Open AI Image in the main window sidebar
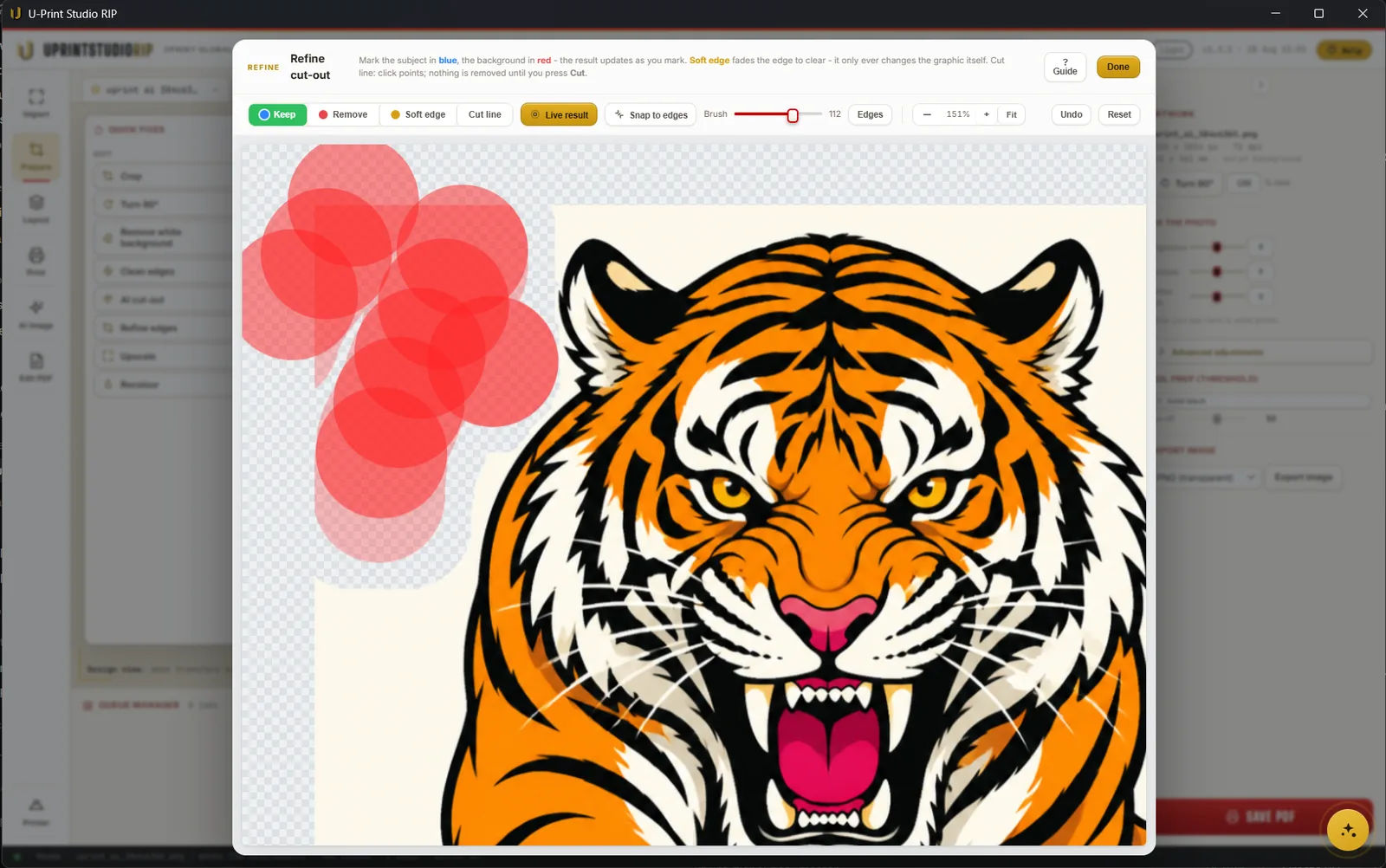This screenshot has height=868, width=1386. (x=36, y=314)
